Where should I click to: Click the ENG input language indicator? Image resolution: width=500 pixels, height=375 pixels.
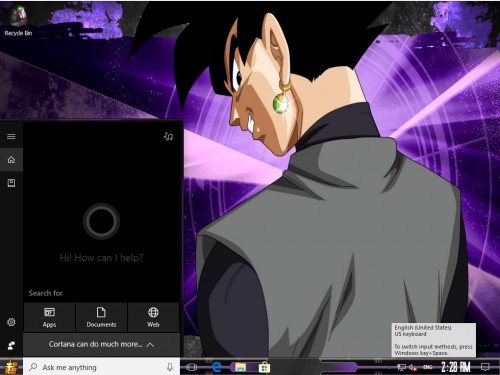428,367
